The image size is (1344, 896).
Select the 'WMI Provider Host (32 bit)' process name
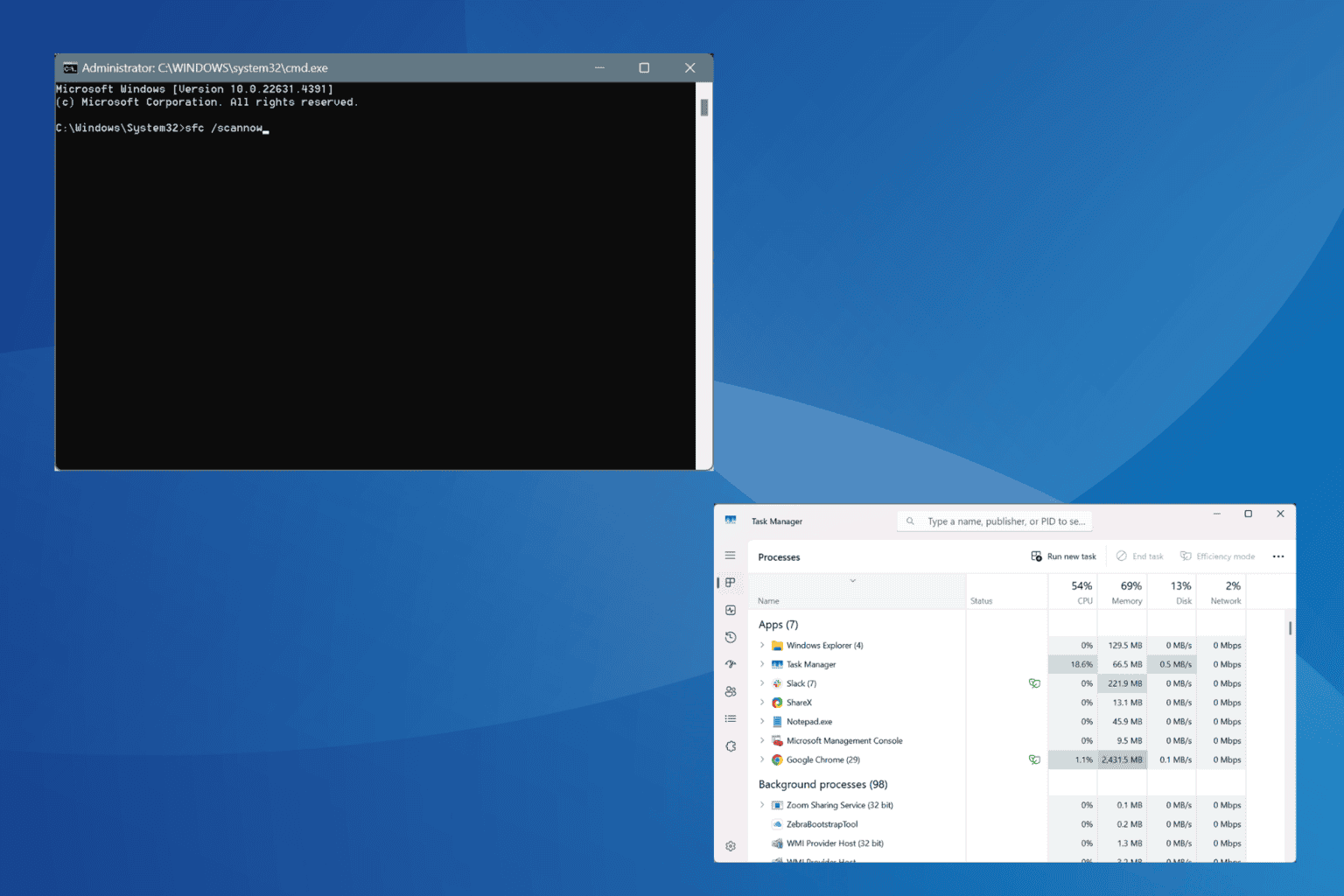point(835,843)
